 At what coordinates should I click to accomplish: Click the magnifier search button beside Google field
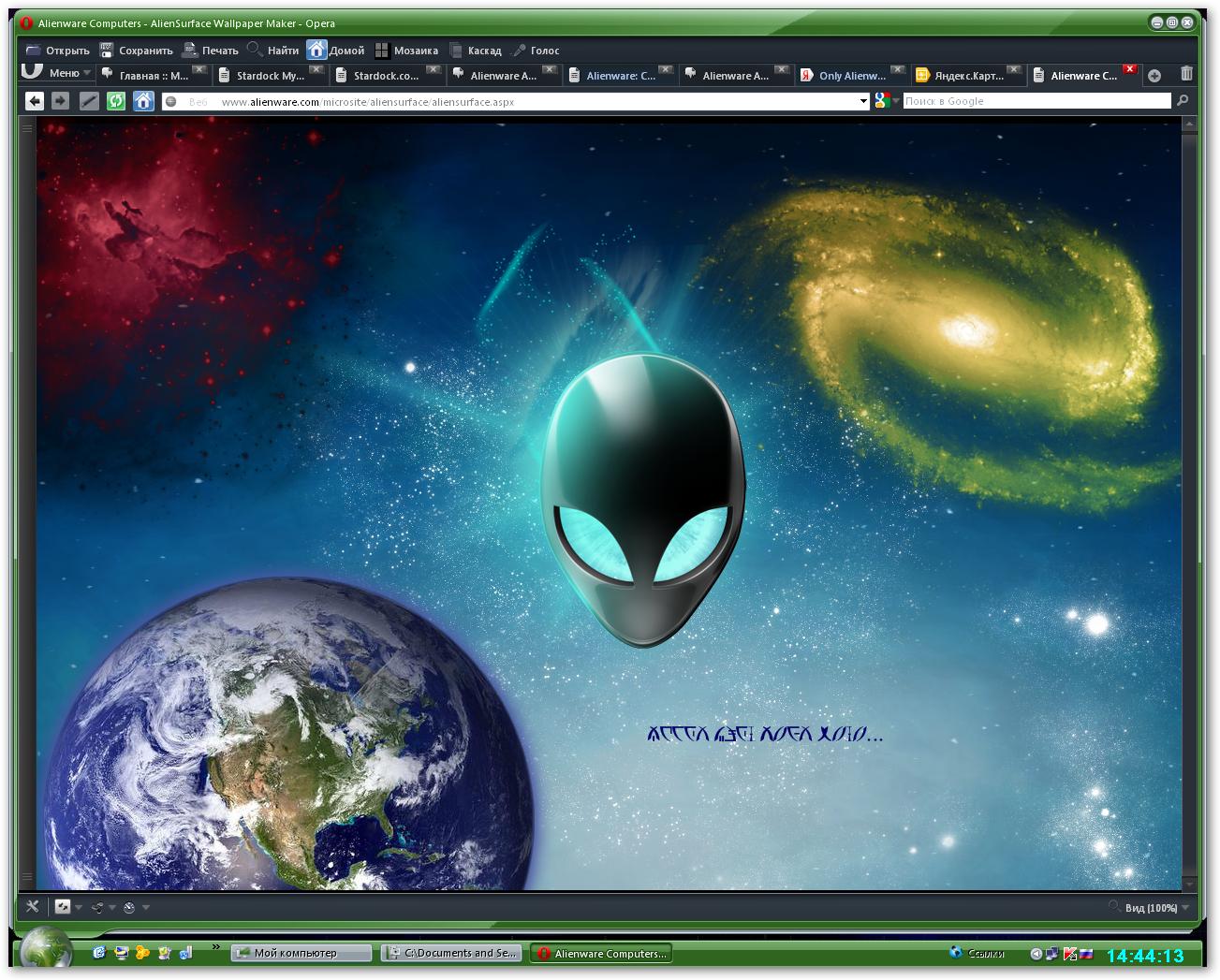pyautogui.click(x=1183, y=101)
